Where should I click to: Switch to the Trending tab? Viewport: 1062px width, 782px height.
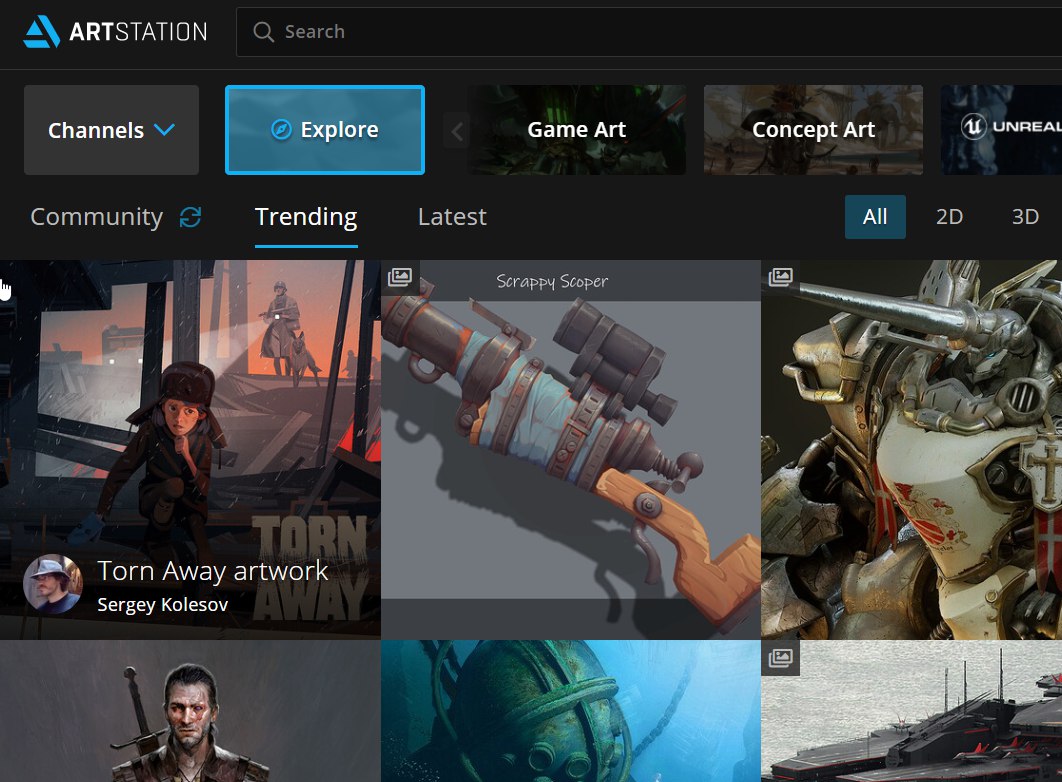306,217
